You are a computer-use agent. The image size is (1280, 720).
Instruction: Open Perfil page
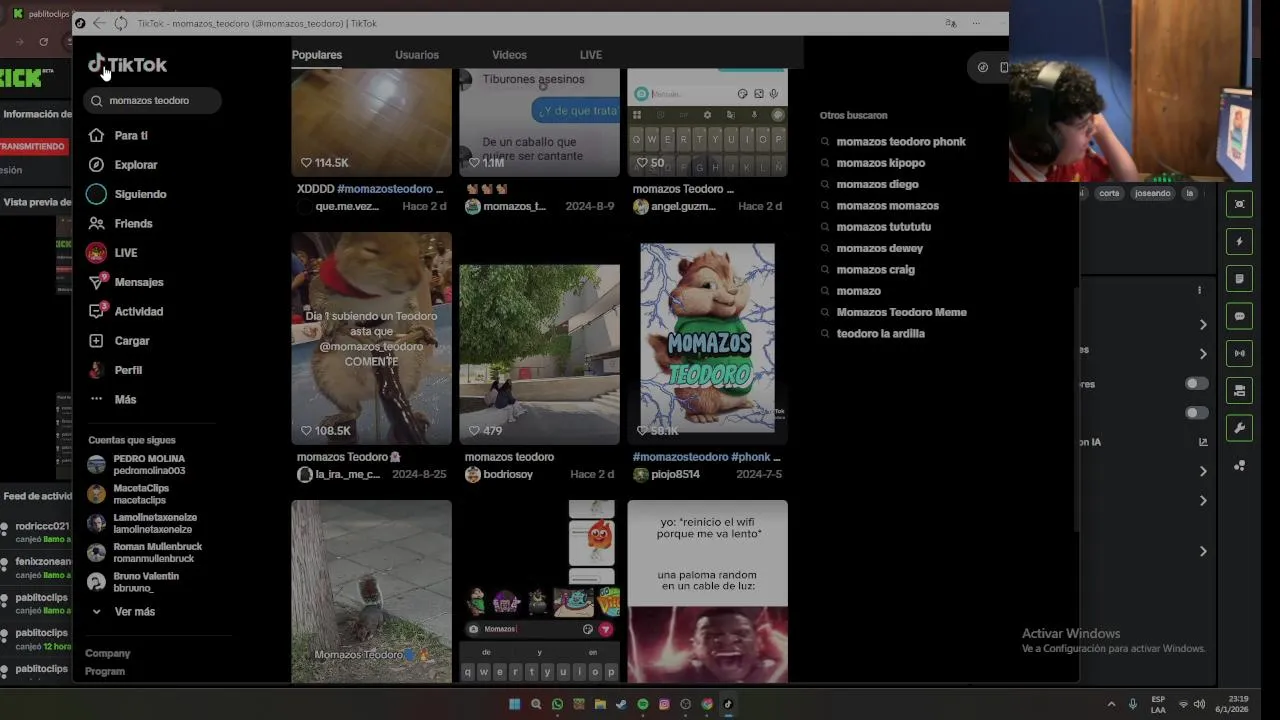pos(115,370)
